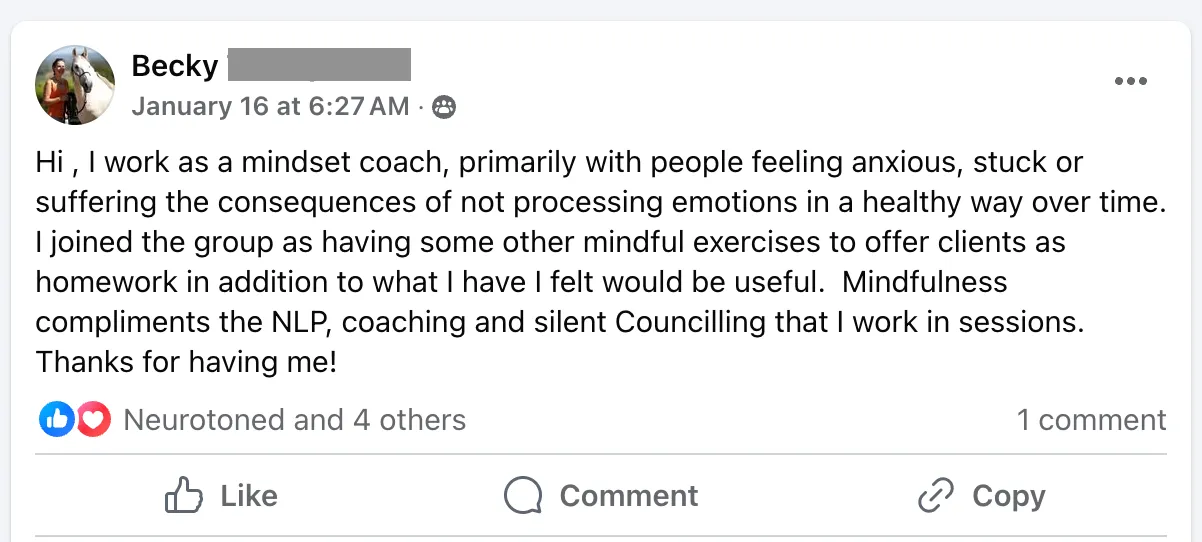Click 'Thanks for having me!' closing line
1202x542 pixels.
point(186,362)
